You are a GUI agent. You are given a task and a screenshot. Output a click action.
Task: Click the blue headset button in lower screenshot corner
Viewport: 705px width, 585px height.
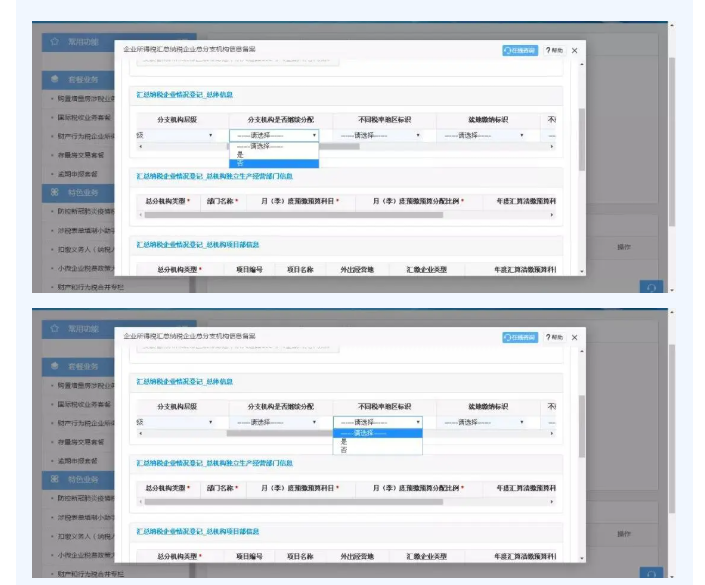pyautogui.click(x=651, y=573)
